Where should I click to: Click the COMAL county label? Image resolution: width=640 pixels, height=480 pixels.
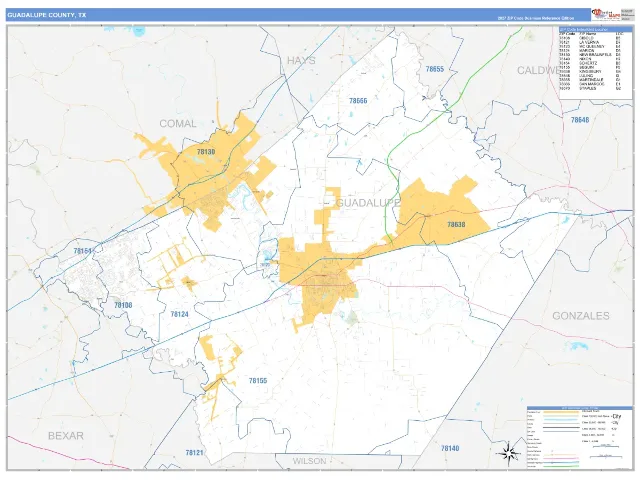pos(178,124)
